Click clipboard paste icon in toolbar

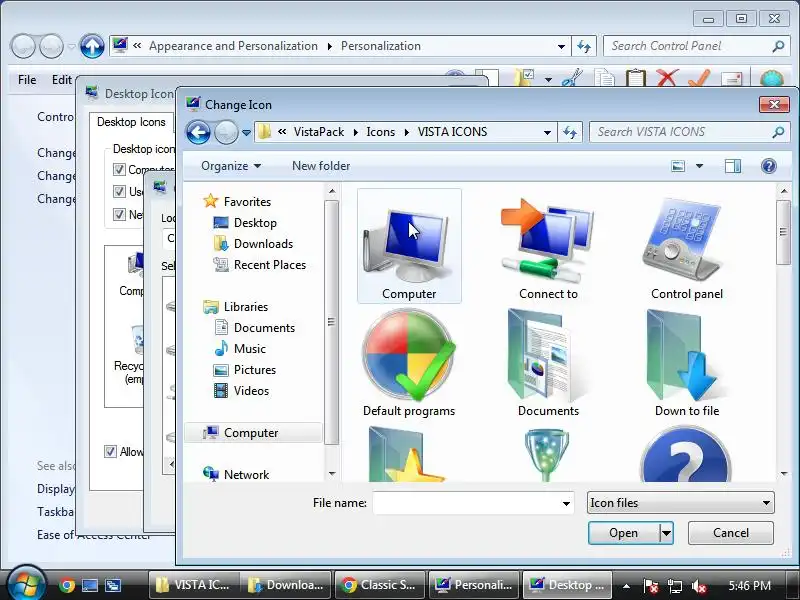[x=636, y=78]
